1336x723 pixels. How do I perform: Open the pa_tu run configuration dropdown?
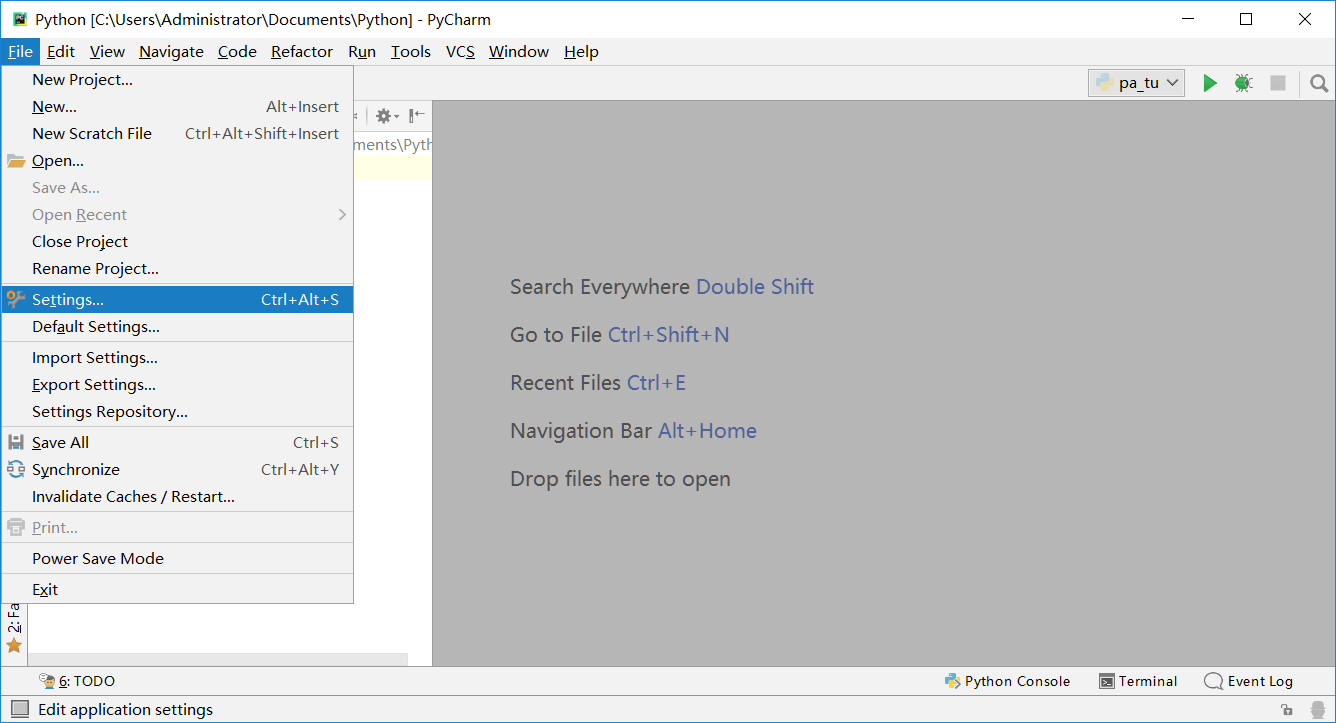pos(1136,83)
